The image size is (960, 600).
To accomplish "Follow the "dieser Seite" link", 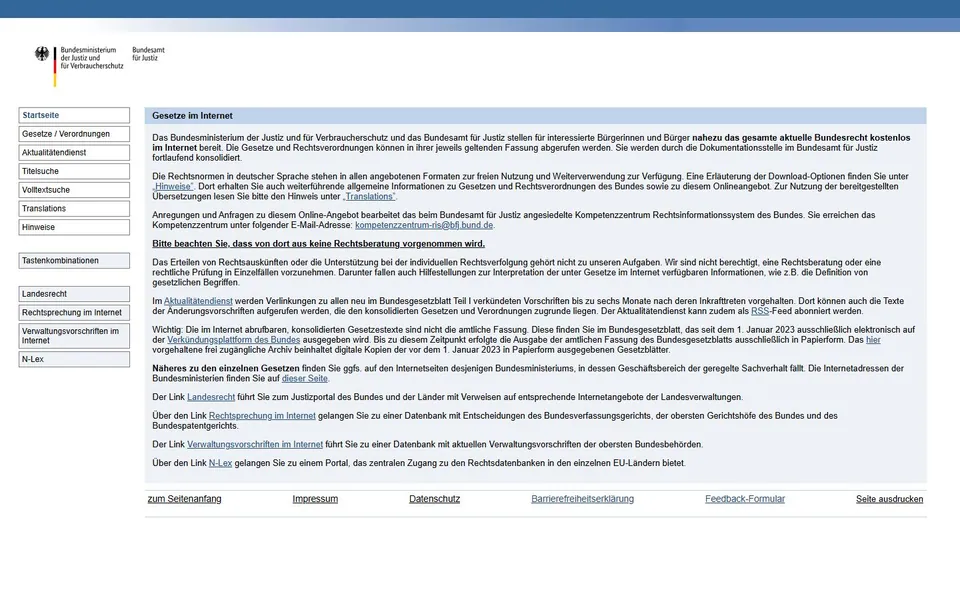I will [304, 379].
